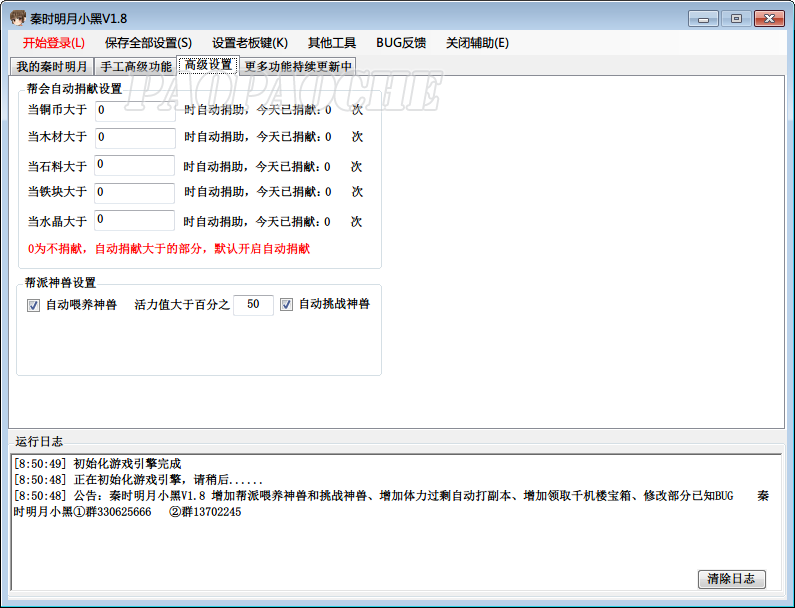Open 保存全部设置(S) menu
This screenshot has width=795, height=608.
pyautogui.click(x=148, y=43)
